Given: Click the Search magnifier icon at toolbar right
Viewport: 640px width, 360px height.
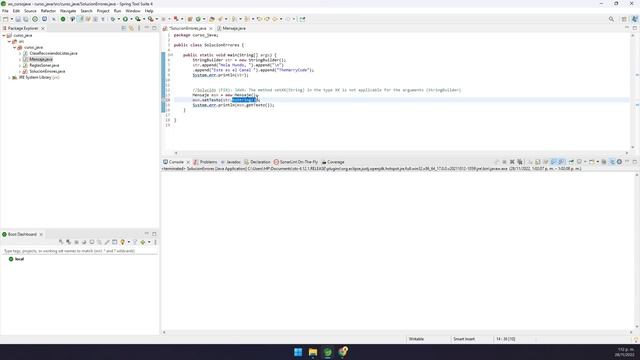Looking at the screenshot, I should point(611,19).
